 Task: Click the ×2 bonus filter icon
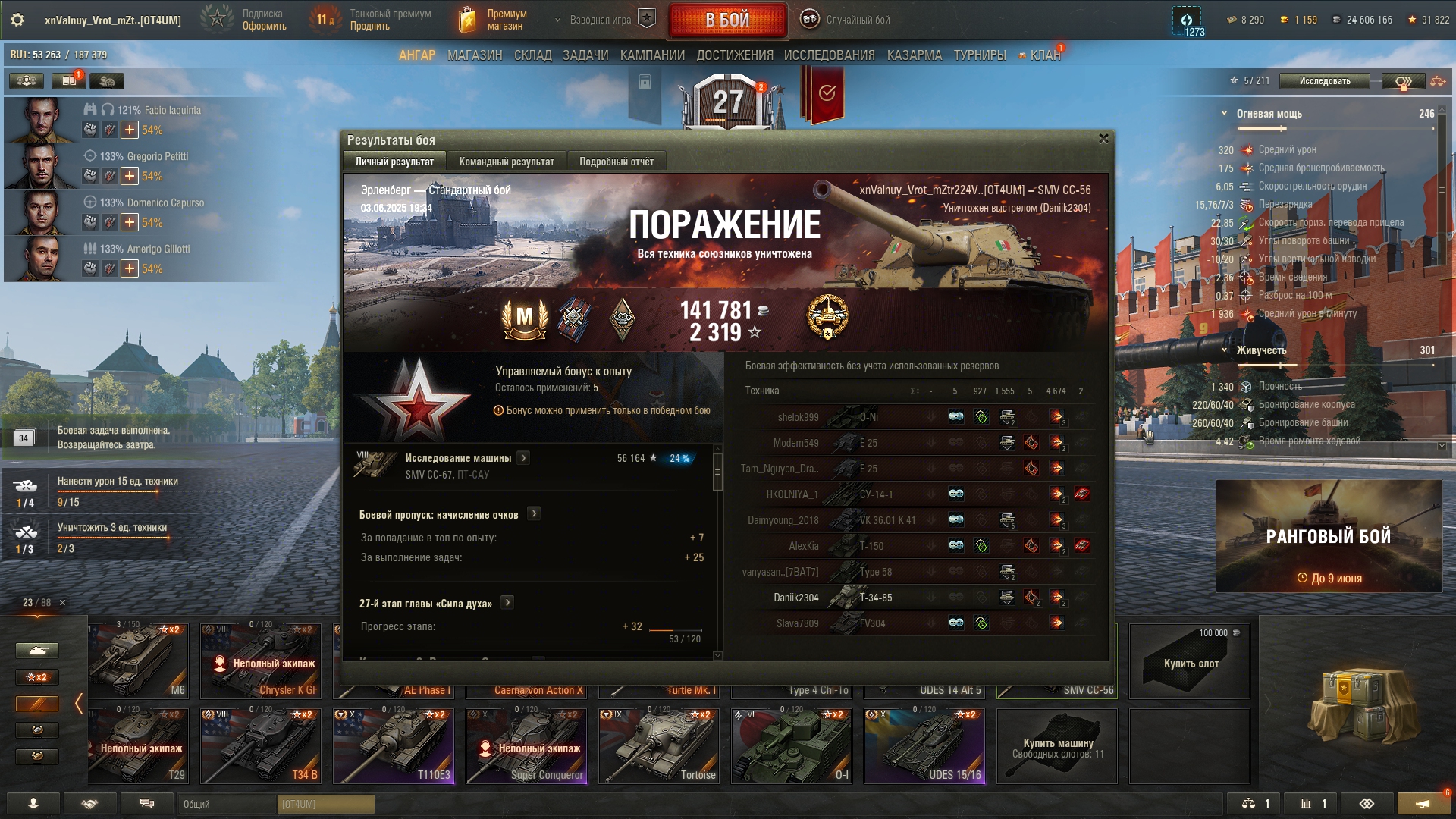37,677
